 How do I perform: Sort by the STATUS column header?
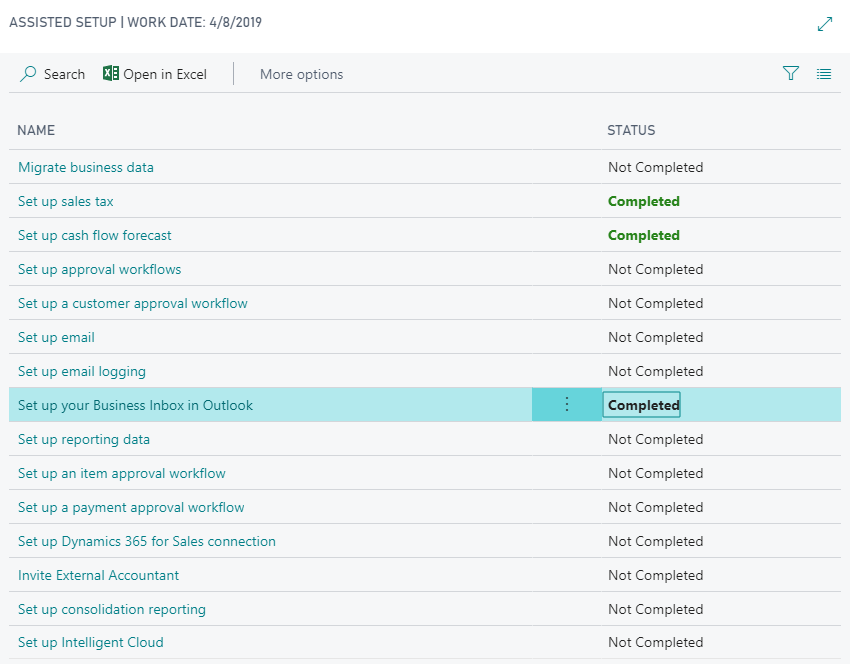tap(631, 130)
